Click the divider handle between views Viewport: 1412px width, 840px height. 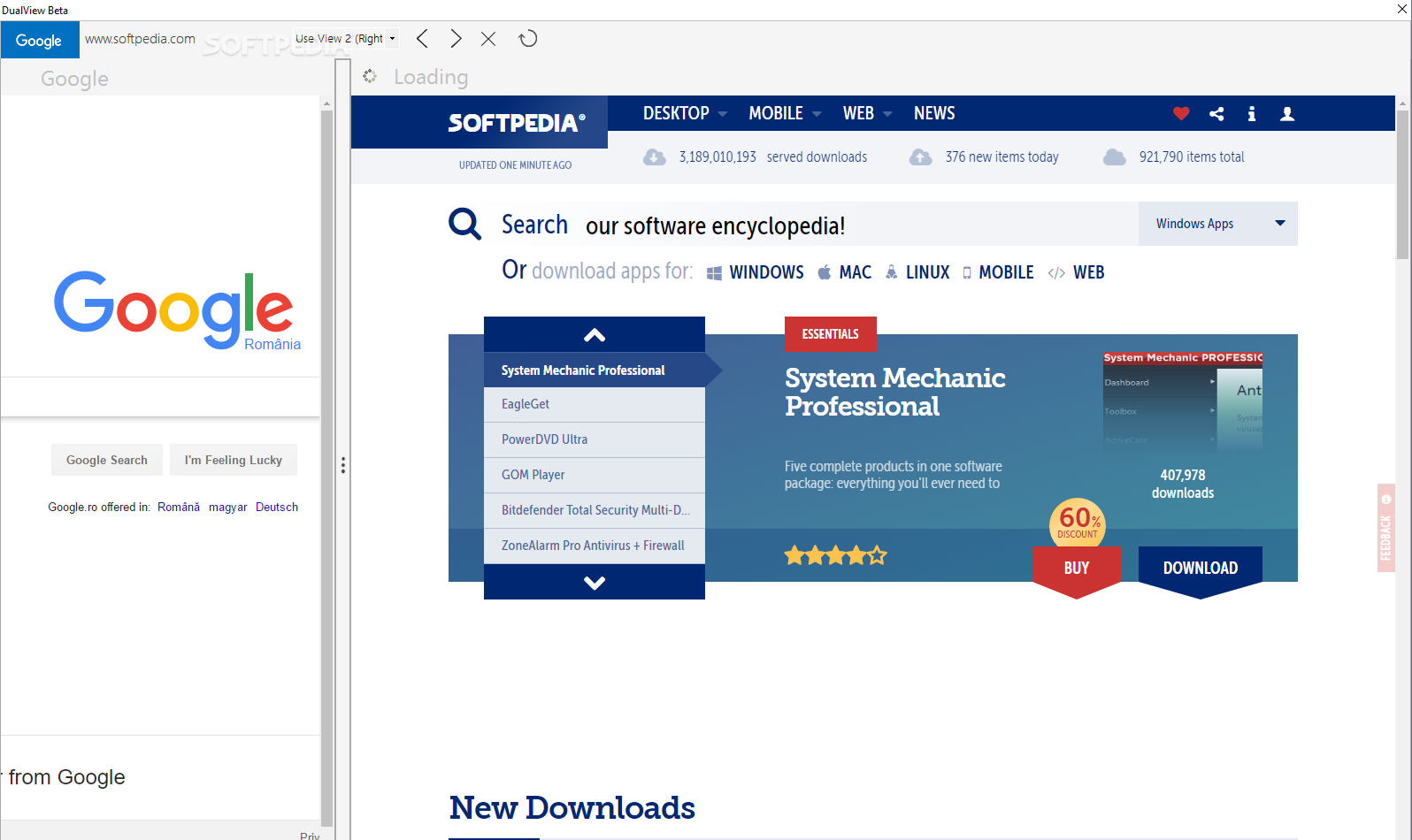point(343,465)
